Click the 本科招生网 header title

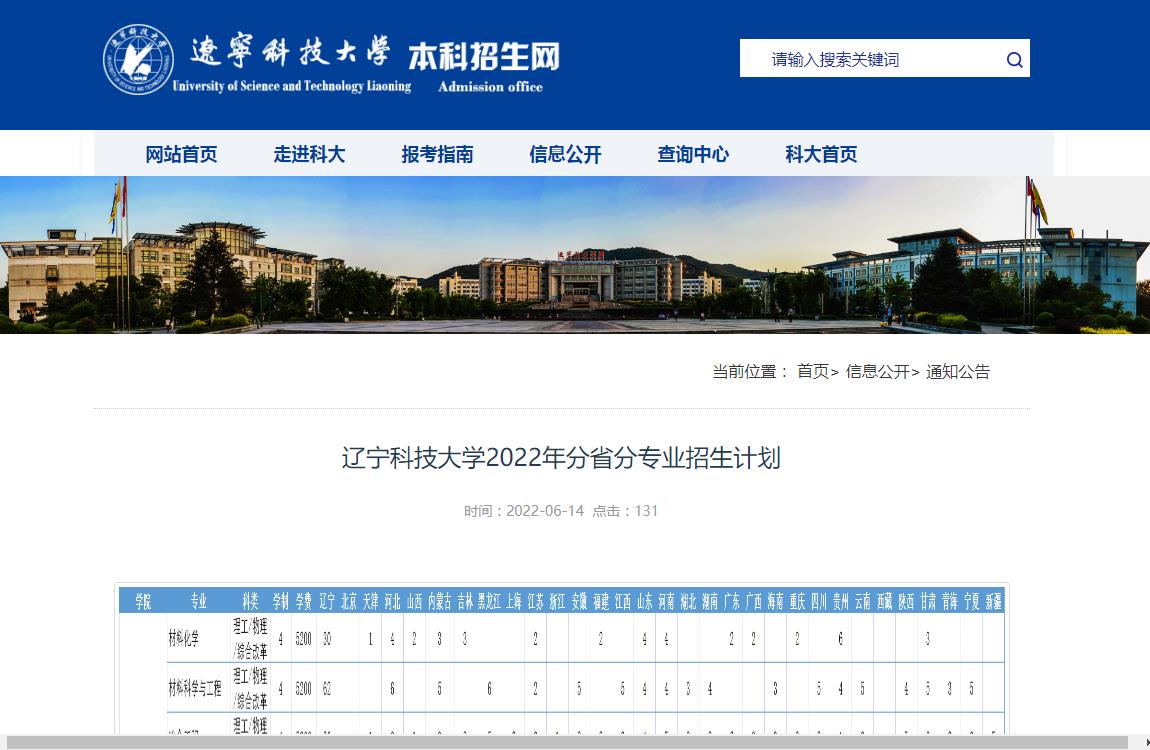coord(484,56)
